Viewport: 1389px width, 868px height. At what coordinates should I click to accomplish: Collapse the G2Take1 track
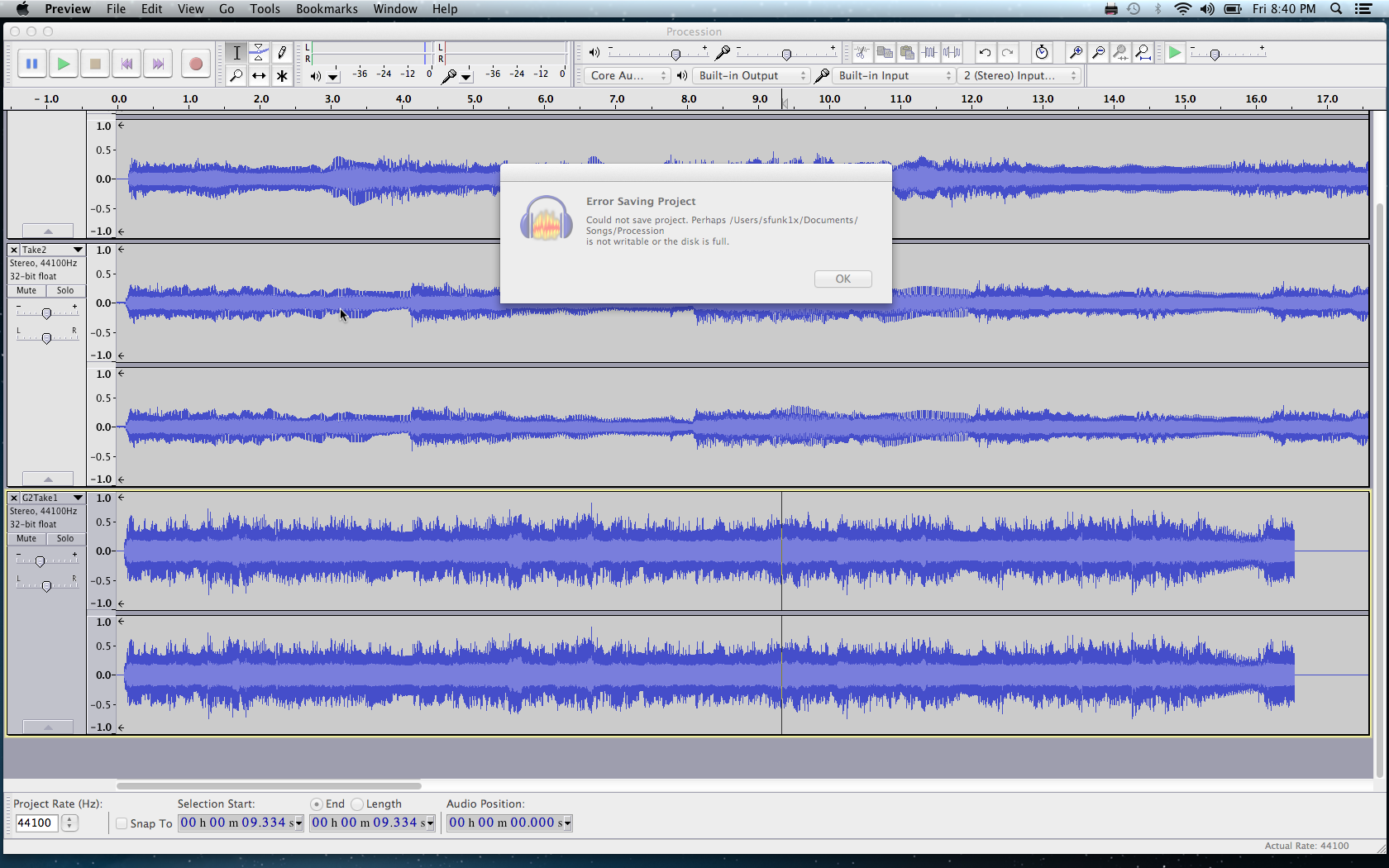48,727
